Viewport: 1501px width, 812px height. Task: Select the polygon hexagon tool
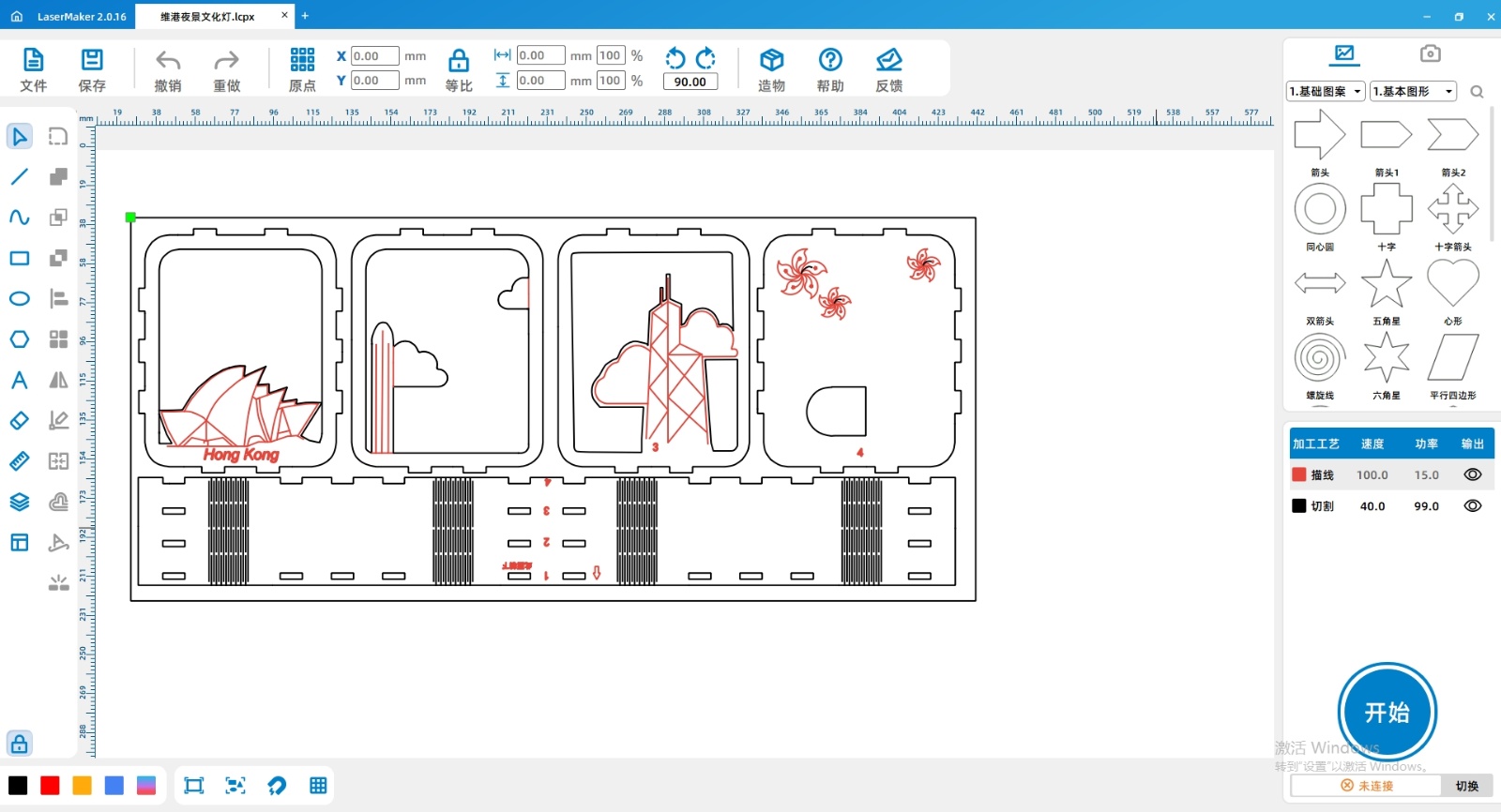pyautogui.click(x=20, y=339)
